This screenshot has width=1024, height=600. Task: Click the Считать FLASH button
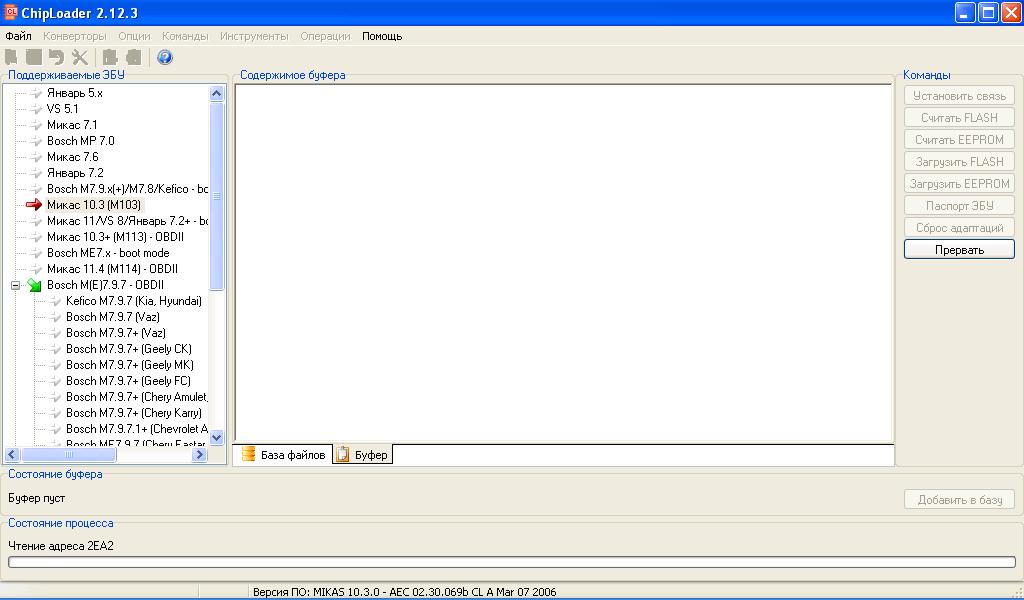(x=959, y=118)
